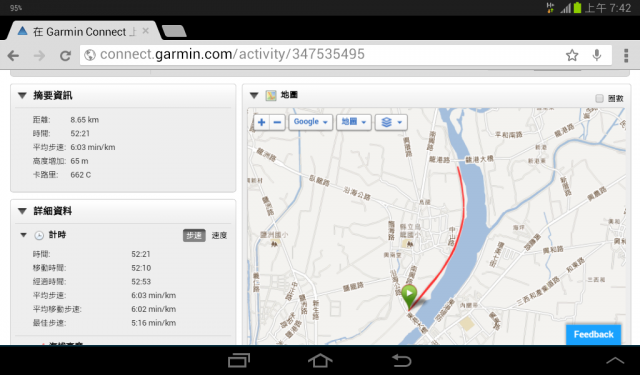Switch to 速度 view
640x375 pixels.
tap(219, 235)
